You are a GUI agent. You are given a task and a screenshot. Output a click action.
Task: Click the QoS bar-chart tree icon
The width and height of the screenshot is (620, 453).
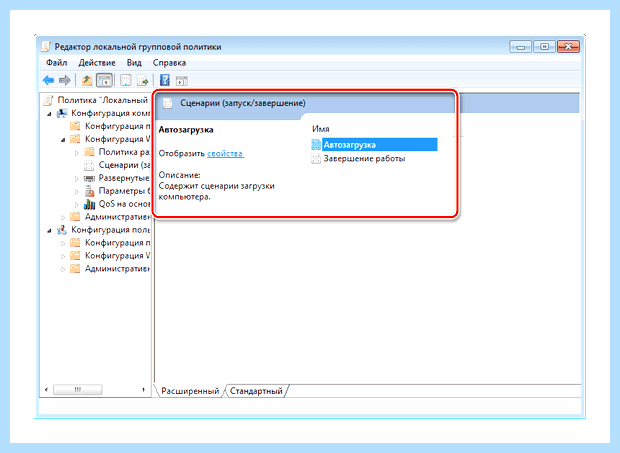[89, 204]
